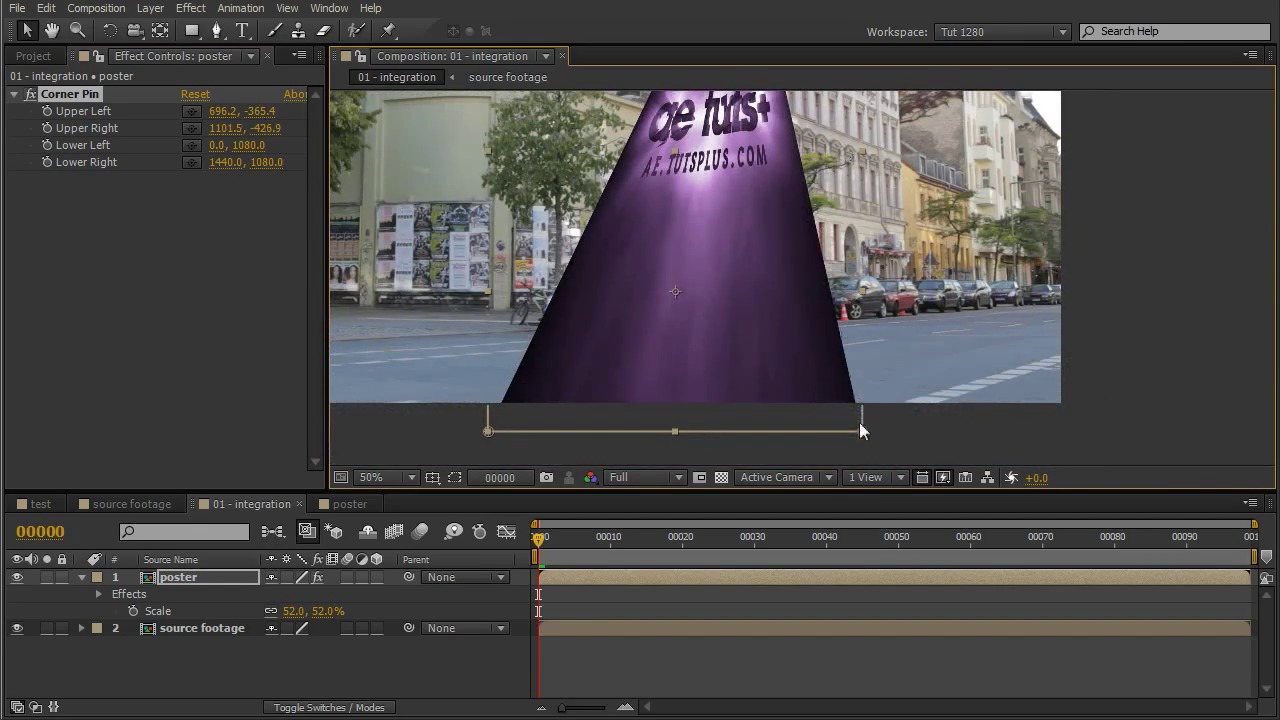The height and width of the screenshot is (720, 1280).
Task: Open the 1 View layout dropdown
Action: click(876, 478)
